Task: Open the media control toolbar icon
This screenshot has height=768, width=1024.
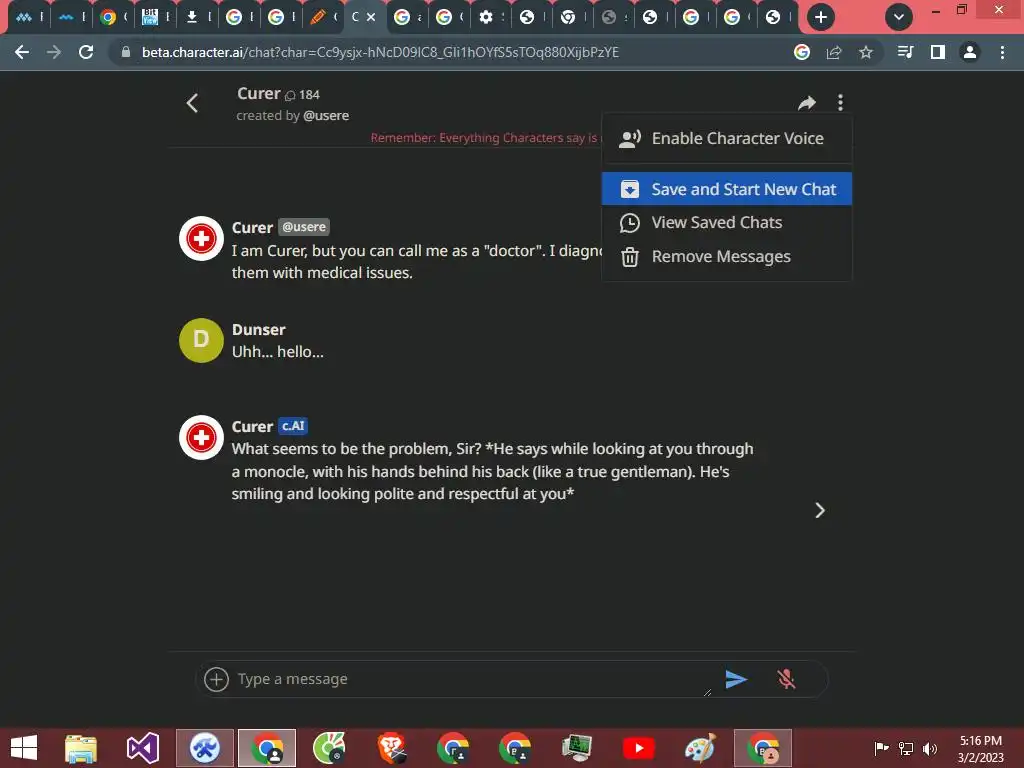Action: tap(905, 52)
